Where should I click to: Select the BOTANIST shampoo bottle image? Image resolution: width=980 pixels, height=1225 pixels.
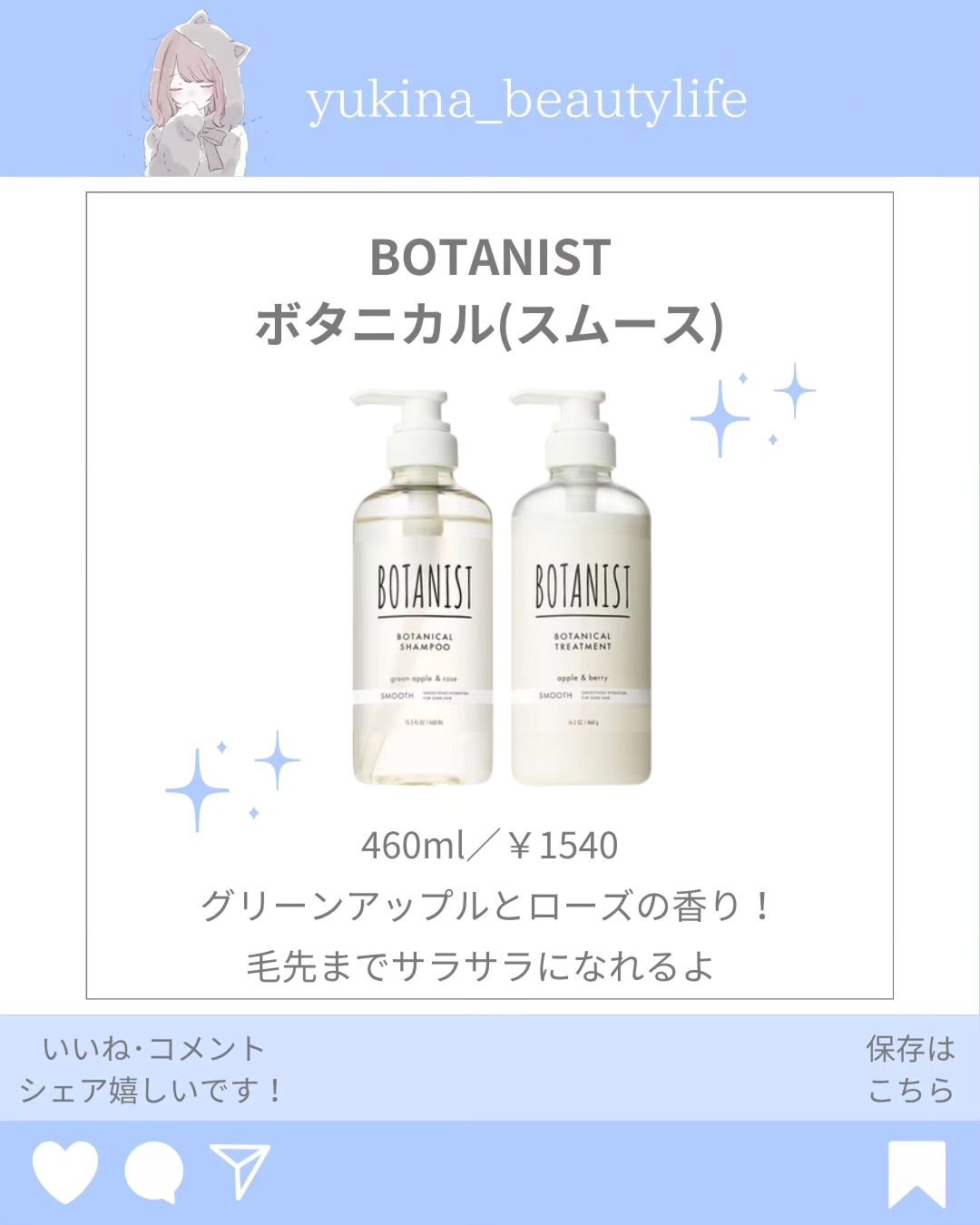tap(423, 587)
